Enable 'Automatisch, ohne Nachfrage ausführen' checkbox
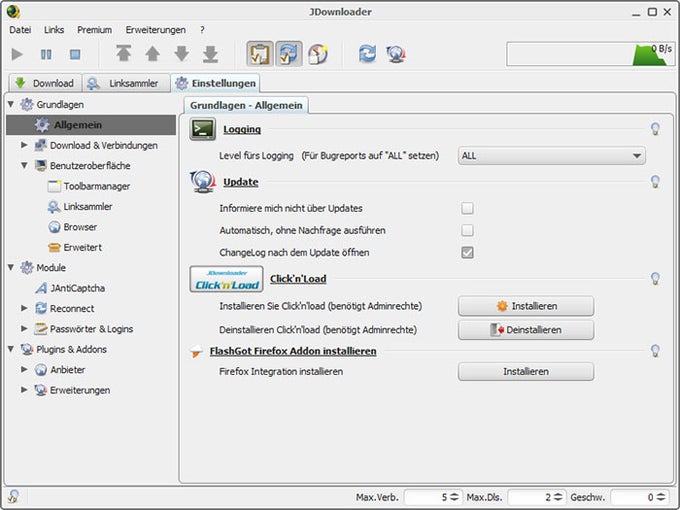The image size is (680, 510). coord(467,230)
